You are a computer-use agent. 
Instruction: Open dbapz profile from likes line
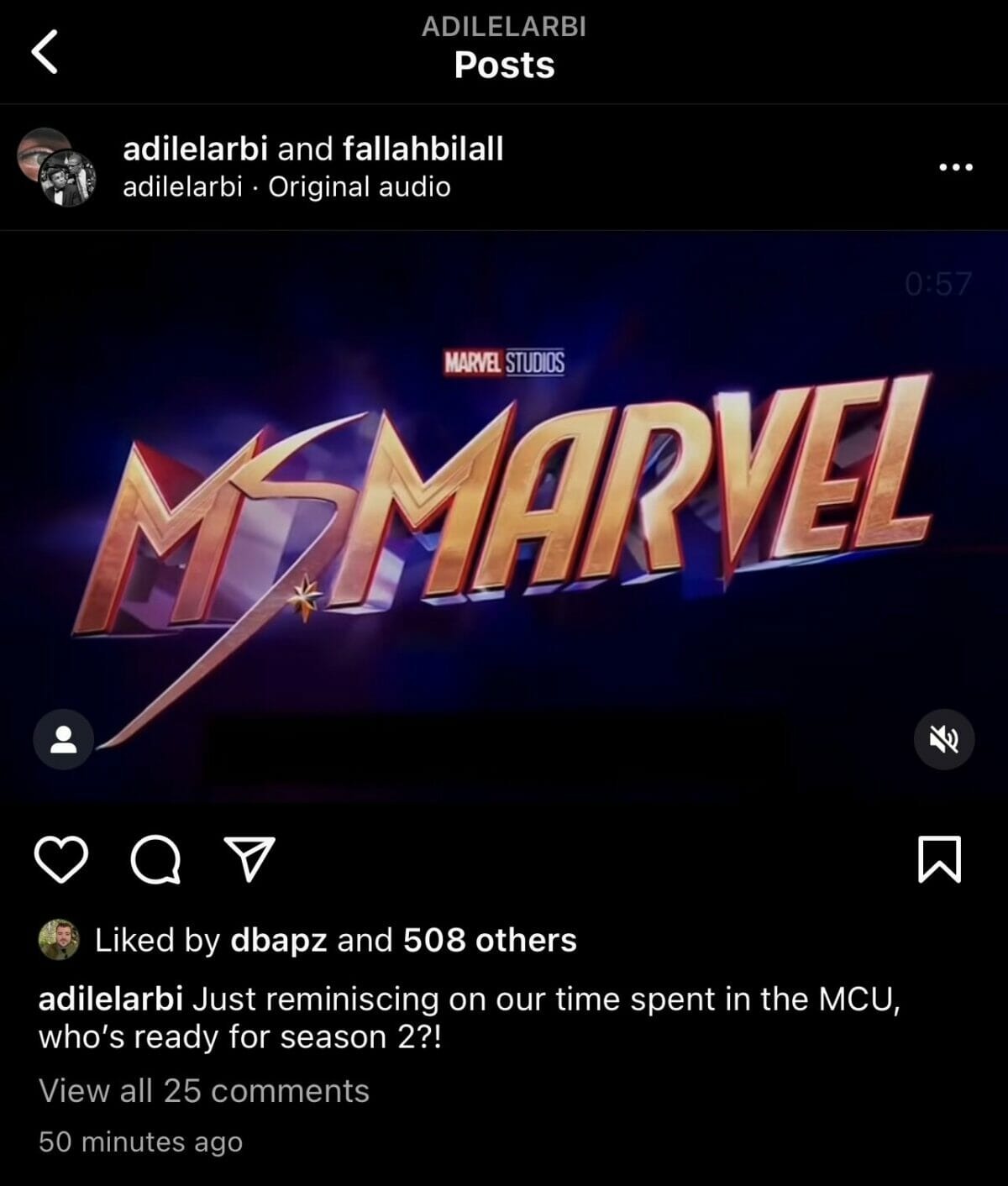(x=279, y=940)
